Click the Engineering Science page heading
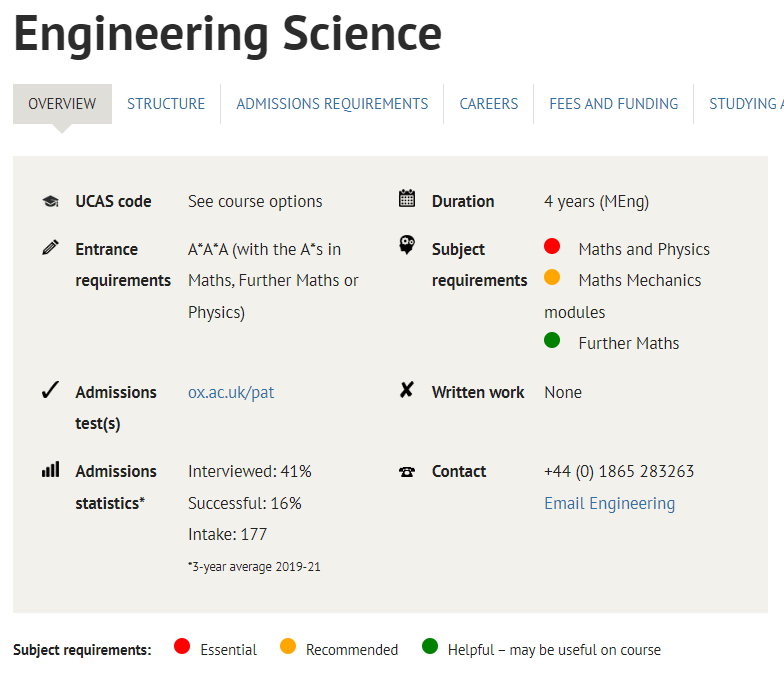Viewport: 784px width, 676px height. pos(227,34)
